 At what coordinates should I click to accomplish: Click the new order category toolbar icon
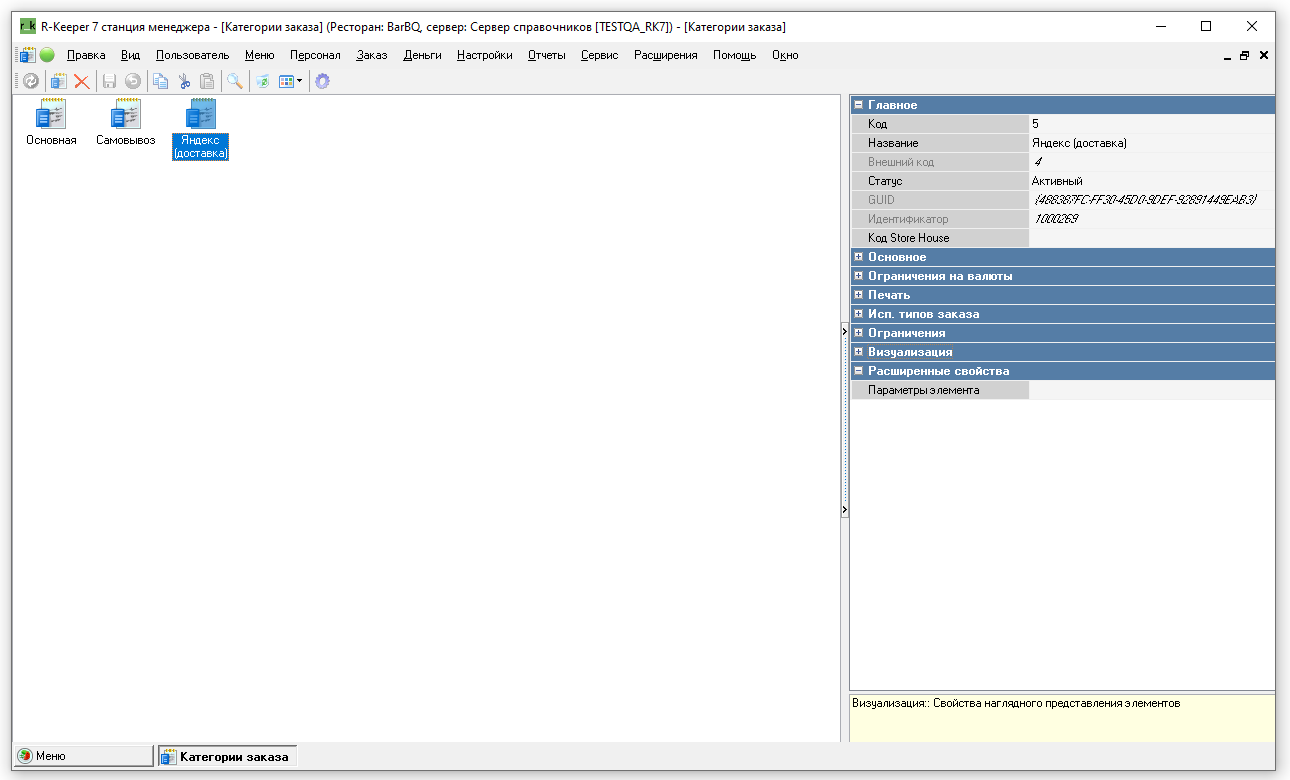[x=59, y=81]
